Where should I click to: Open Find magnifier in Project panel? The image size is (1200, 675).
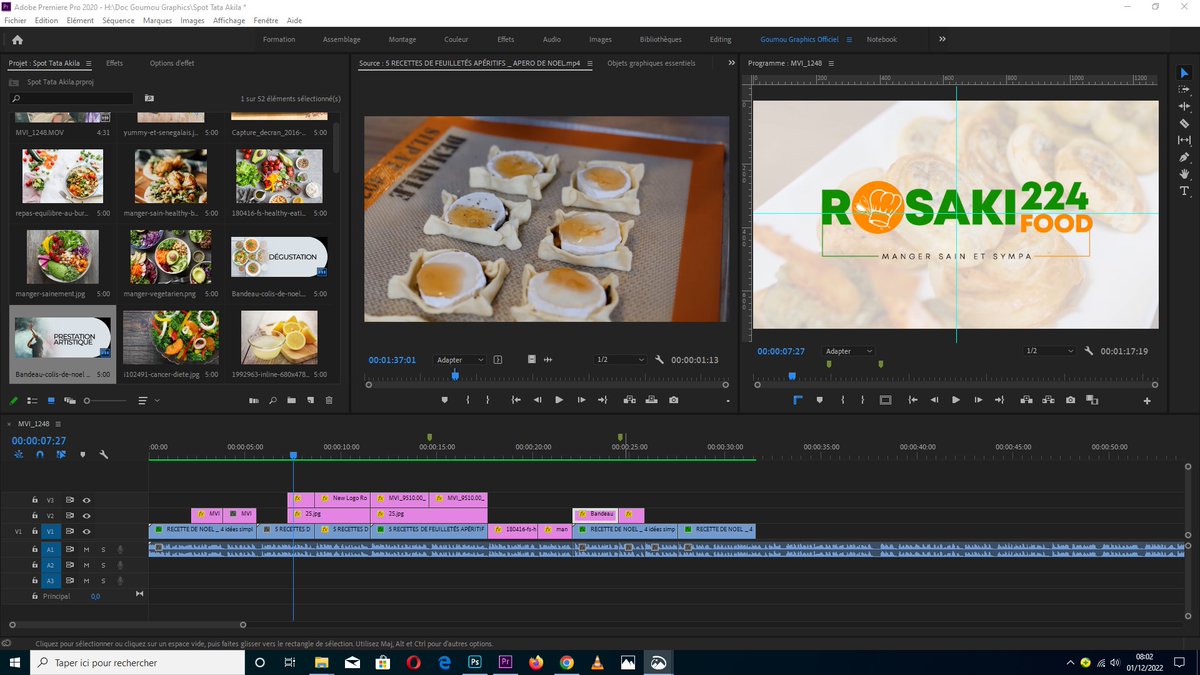(x=272, y=400)
